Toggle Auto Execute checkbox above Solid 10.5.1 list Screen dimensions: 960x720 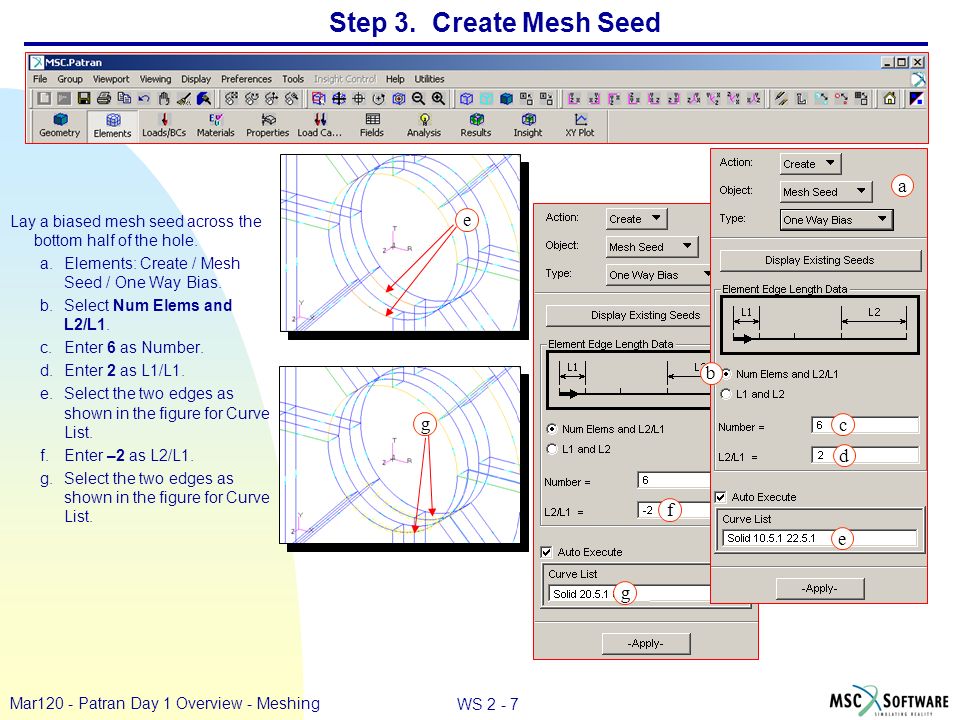pyautogui.click(x=721, y=497)
